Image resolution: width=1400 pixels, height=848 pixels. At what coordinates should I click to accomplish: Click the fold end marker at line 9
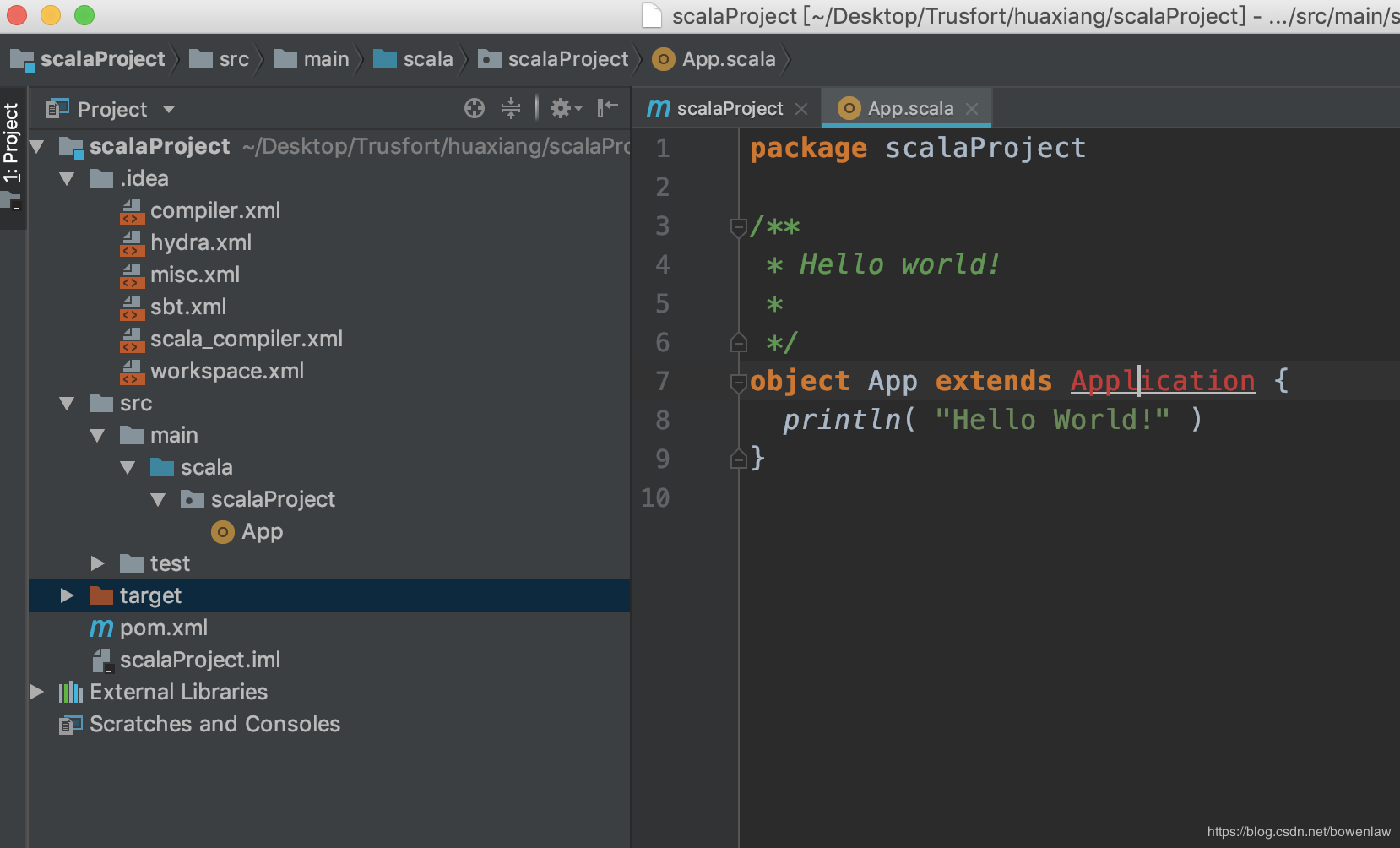(x=738, y=459)
